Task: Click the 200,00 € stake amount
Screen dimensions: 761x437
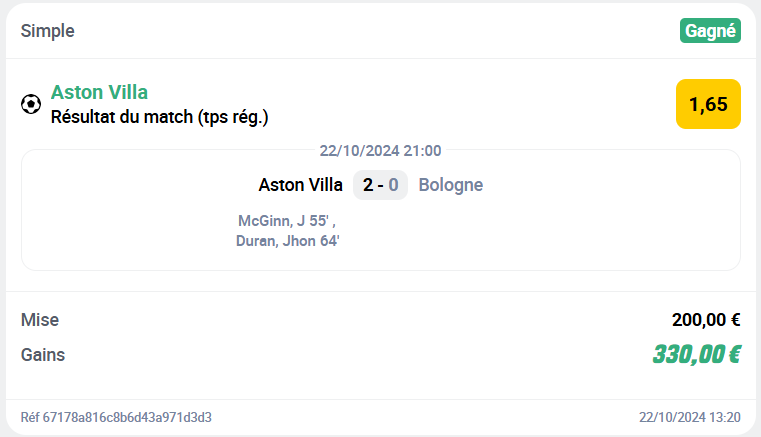Action: [706, 320]
